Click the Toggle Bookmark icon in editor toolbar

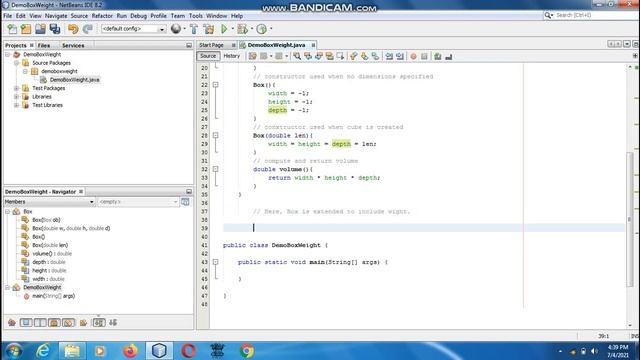point(375,56)
